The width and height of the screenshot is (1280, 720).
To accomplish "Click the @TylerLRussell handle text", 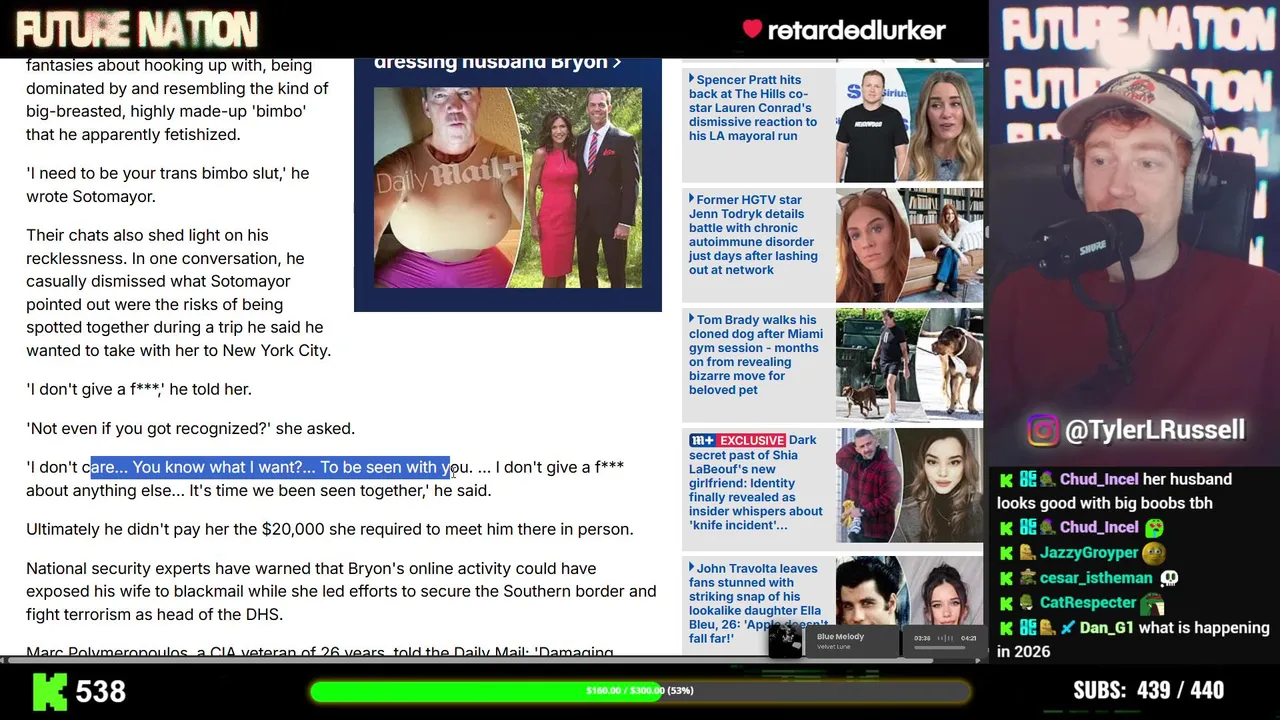I will [x=1155, y=430].
